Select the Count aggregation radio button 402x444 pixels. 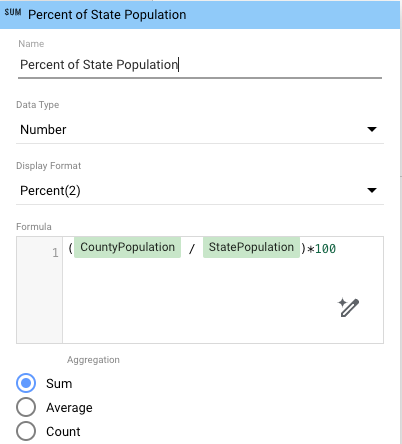click(26, 431)
